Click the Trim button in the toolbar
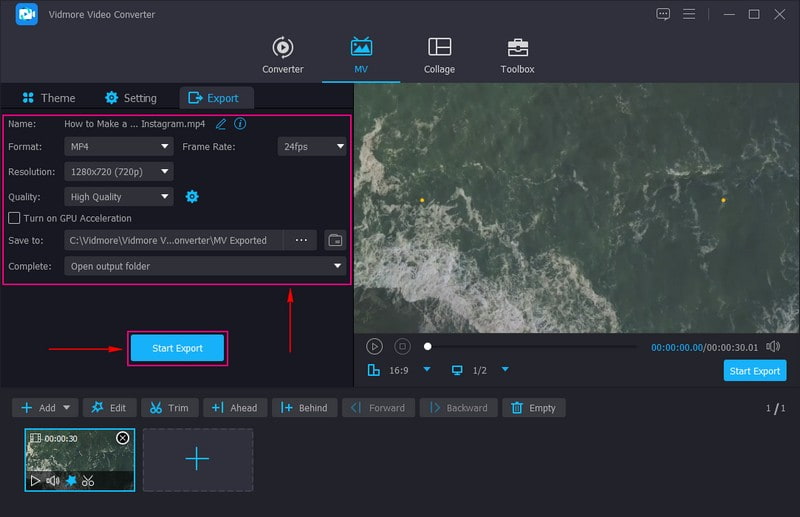 [169, 408]
